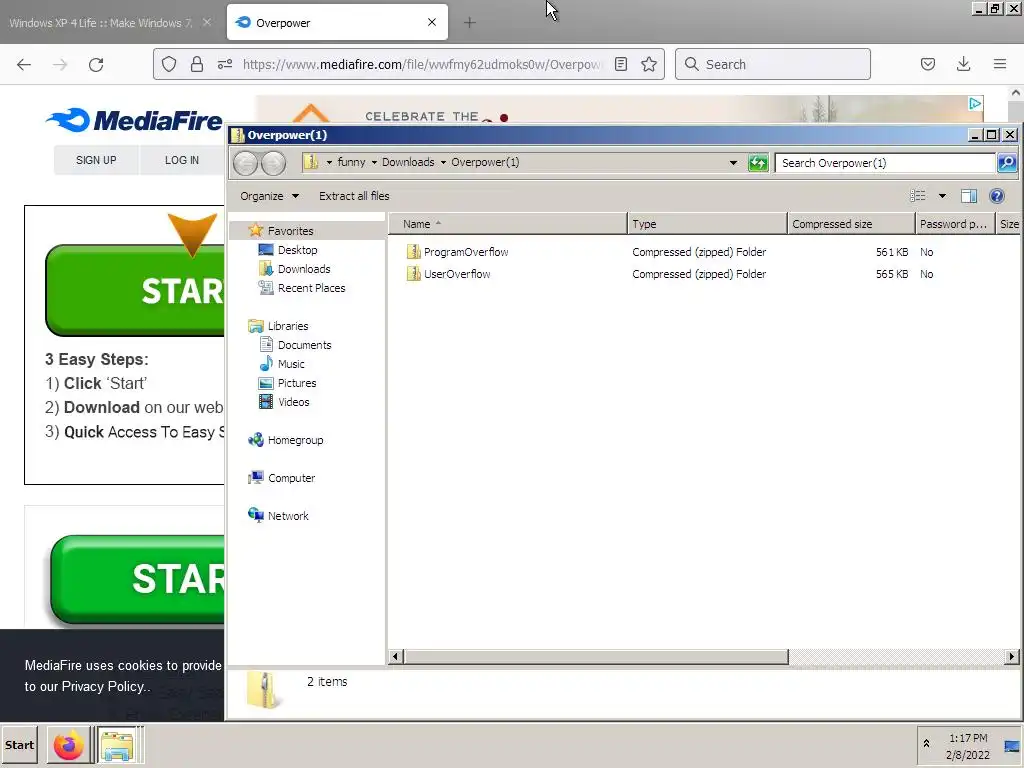Open Firefox tracking protection shield icon
Viewport: 1024px width, 768px height.
tap(169, 64)
